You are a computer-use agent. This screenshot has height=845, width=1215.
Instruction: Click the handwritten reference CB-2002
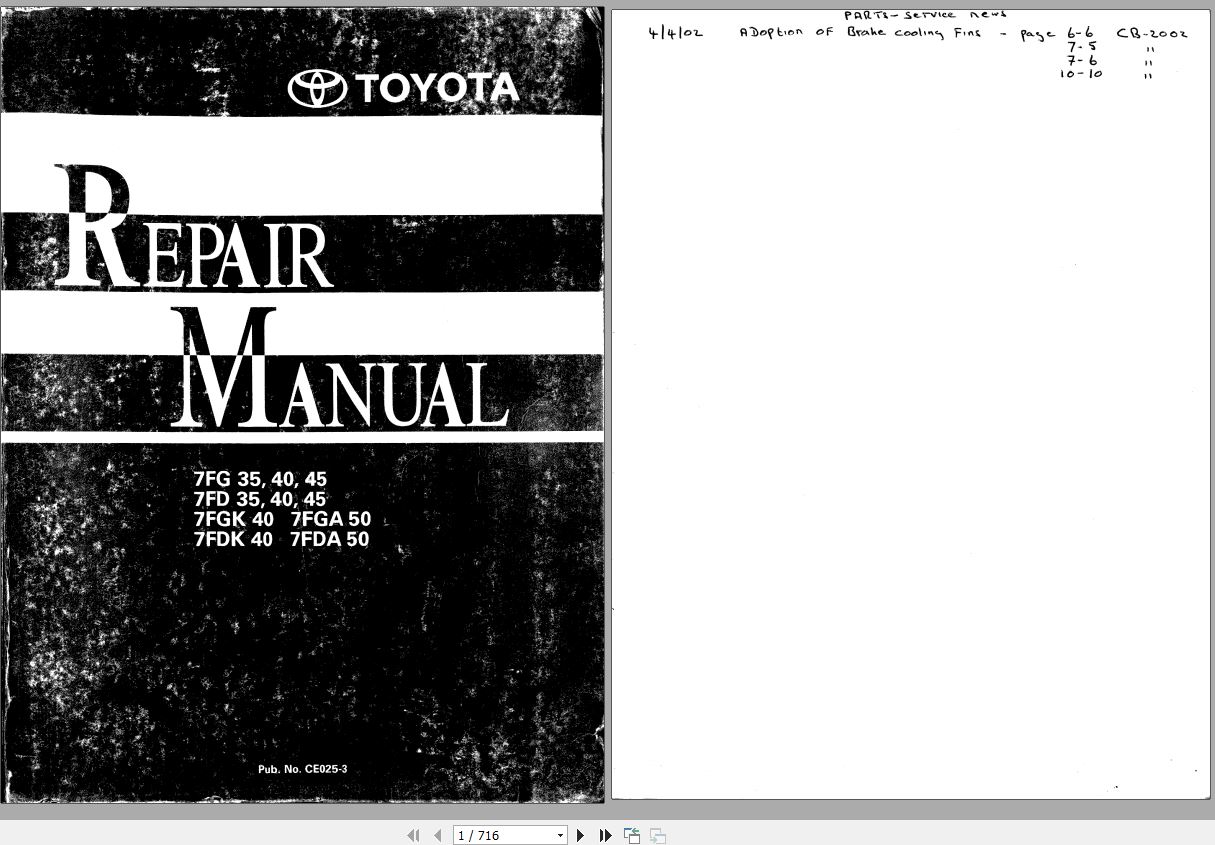(1152, 33)
